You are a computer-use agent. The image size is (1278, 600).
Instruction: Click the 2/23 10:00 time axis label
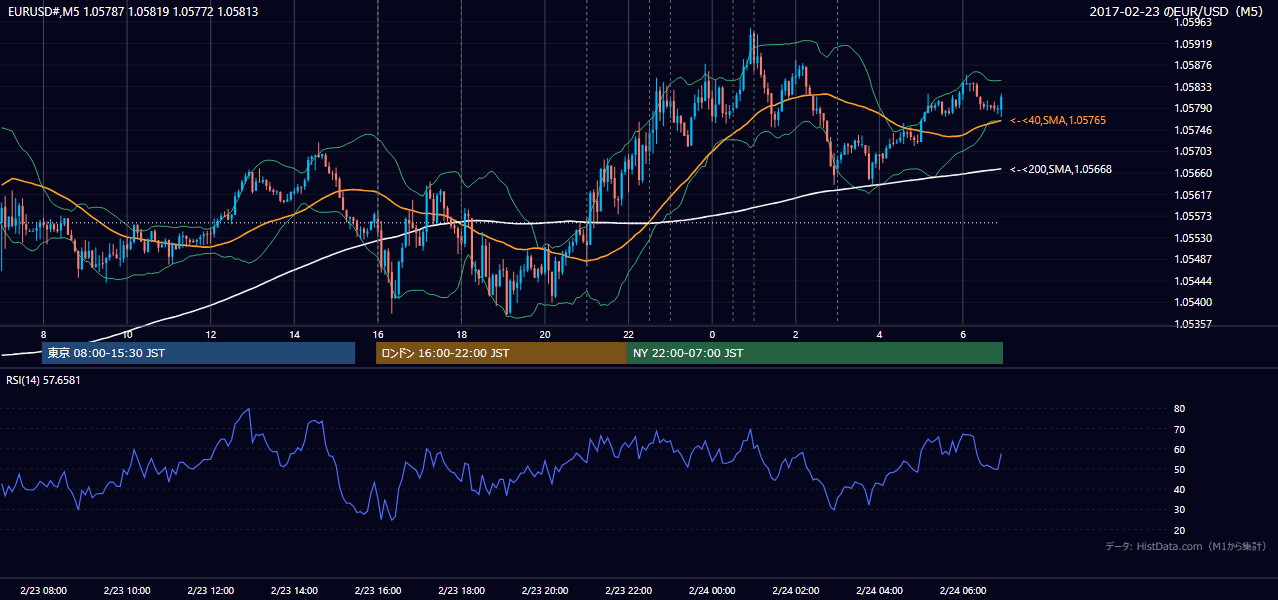point(127,591)
